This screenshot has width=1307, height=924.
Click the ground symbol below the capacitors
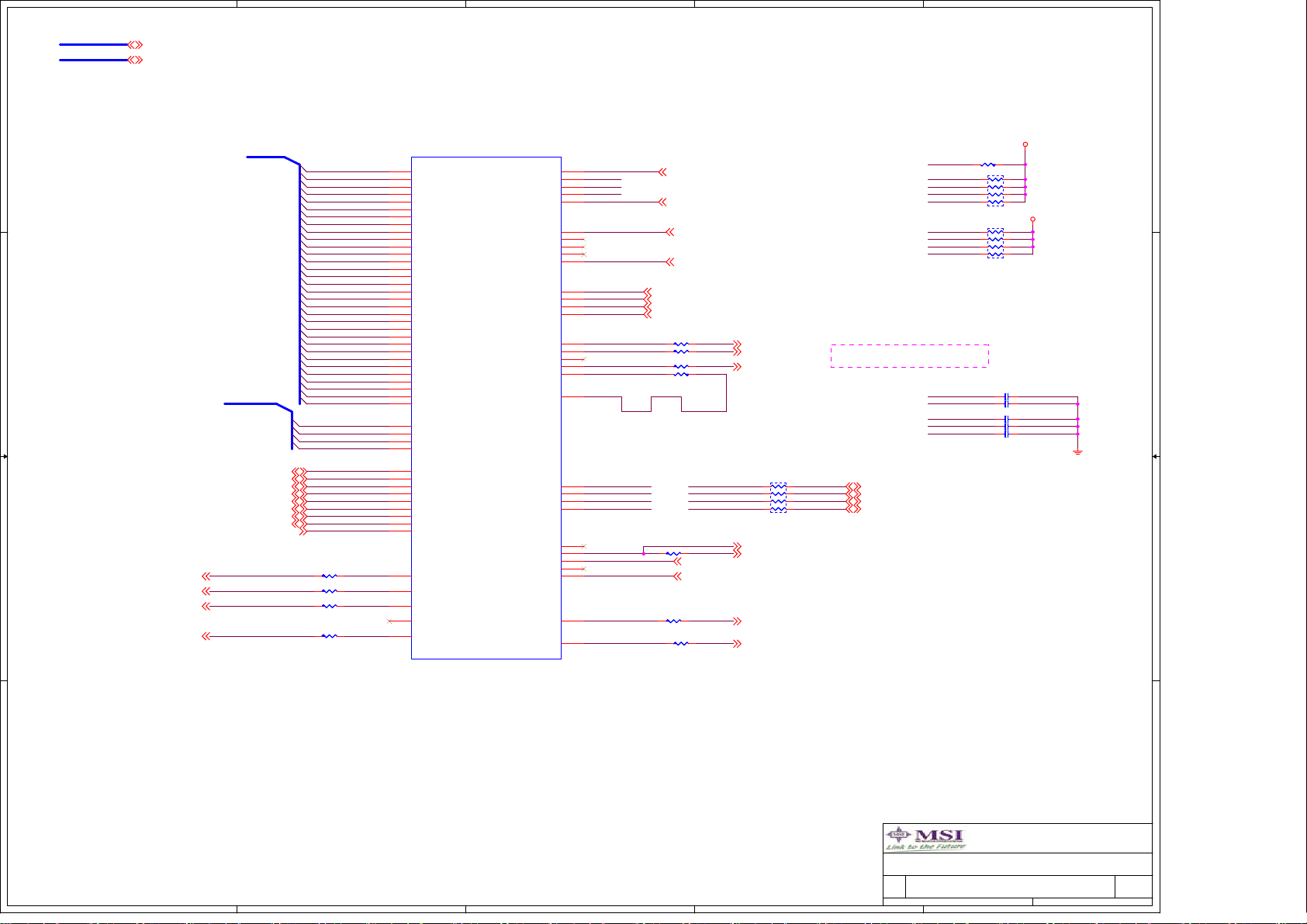click(x=1077, y=452)
